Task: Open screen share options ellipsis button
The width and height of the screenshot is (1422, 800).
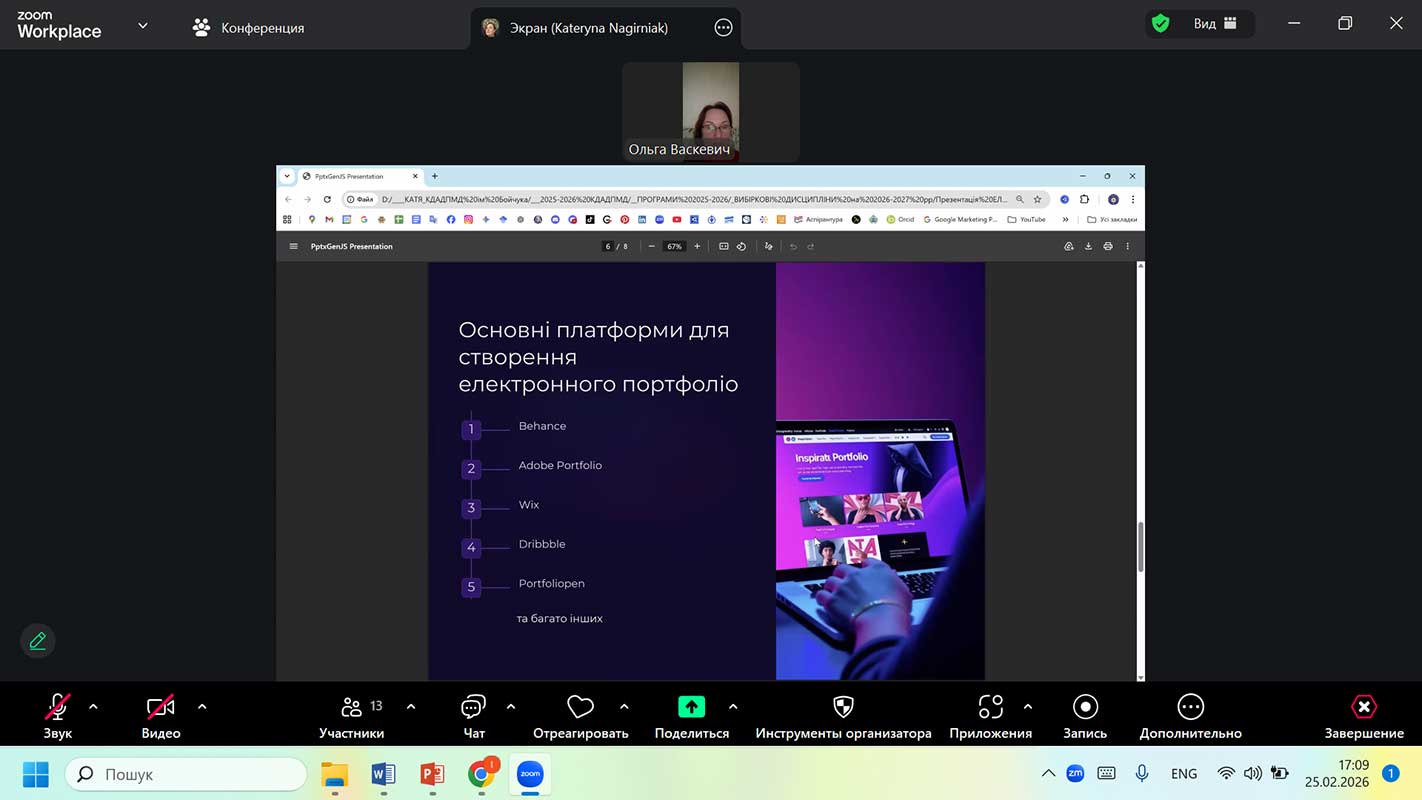Action: pos(724,28)
